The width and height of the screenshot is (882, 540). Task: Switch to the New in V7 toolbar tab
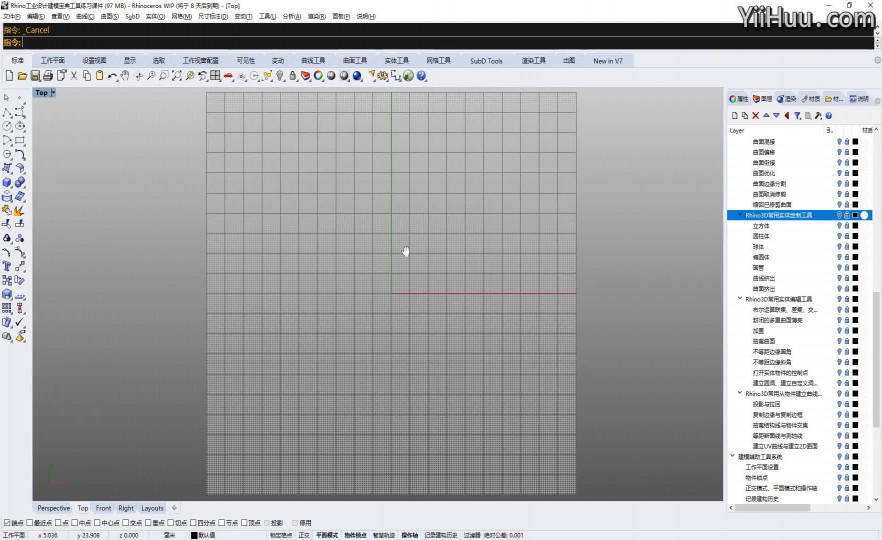click(608, 61)
